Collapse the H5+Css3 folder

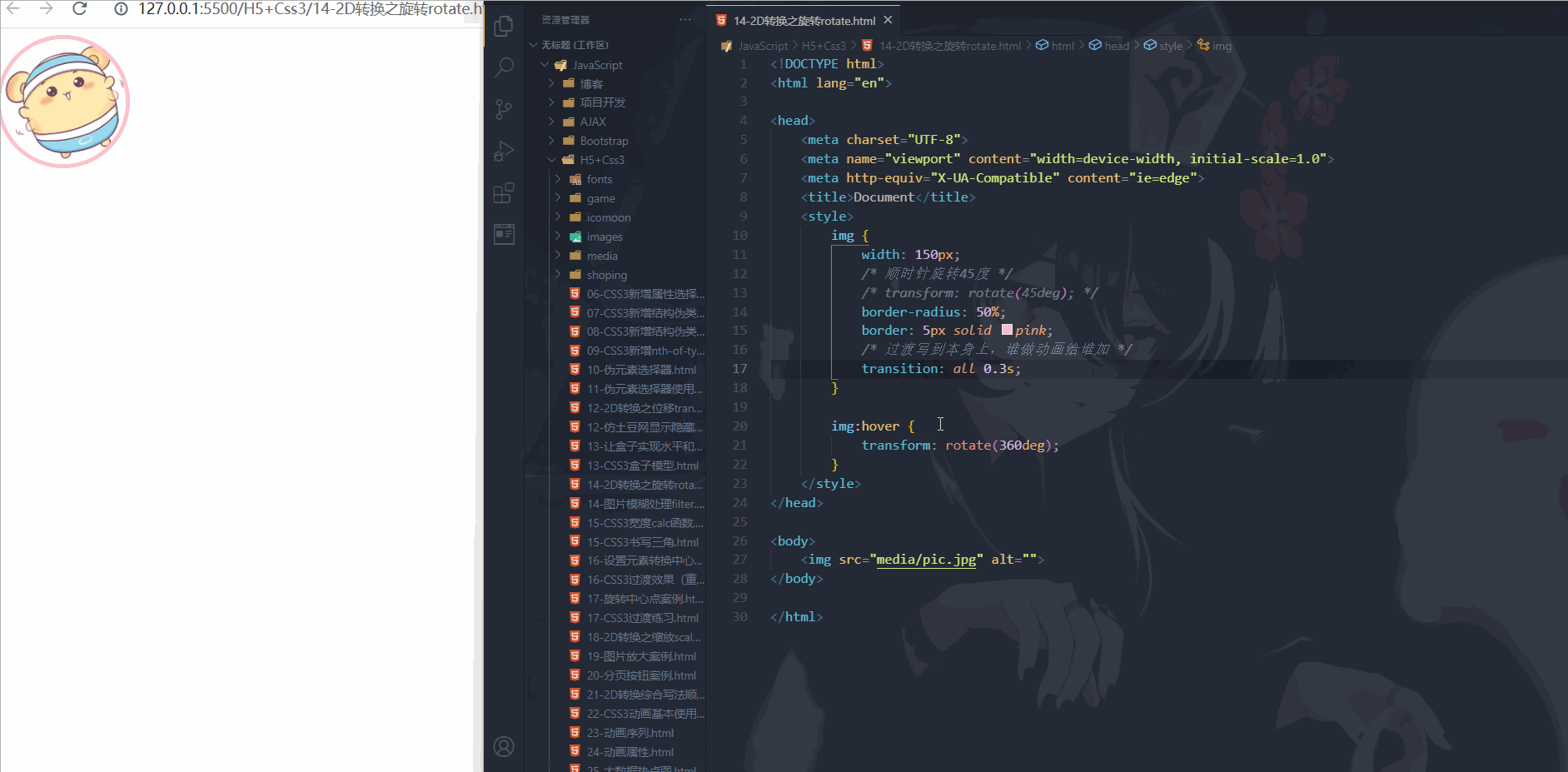(551, 159)
